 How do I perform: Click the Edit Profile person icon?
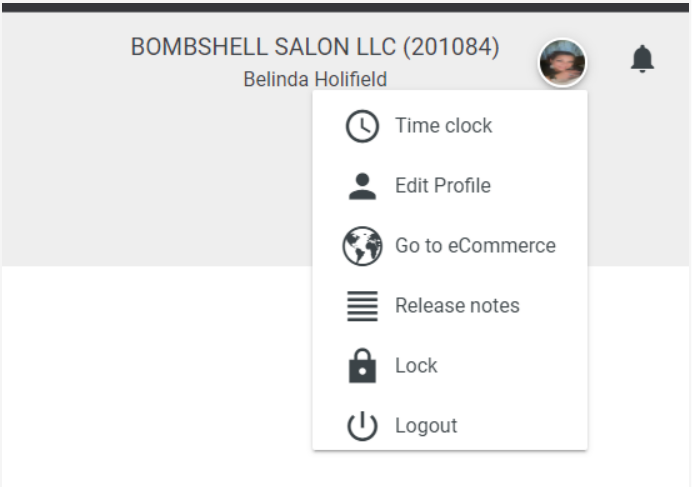[362, 186]
